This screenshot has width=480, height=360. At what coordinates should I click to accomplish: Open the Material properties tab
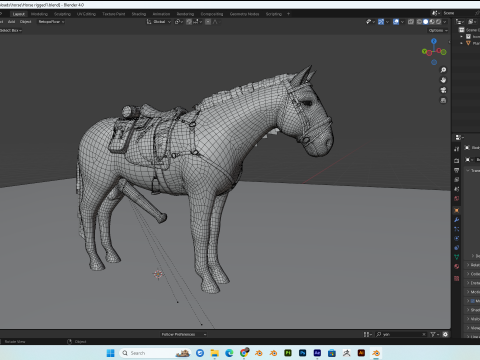coord(457,266)
